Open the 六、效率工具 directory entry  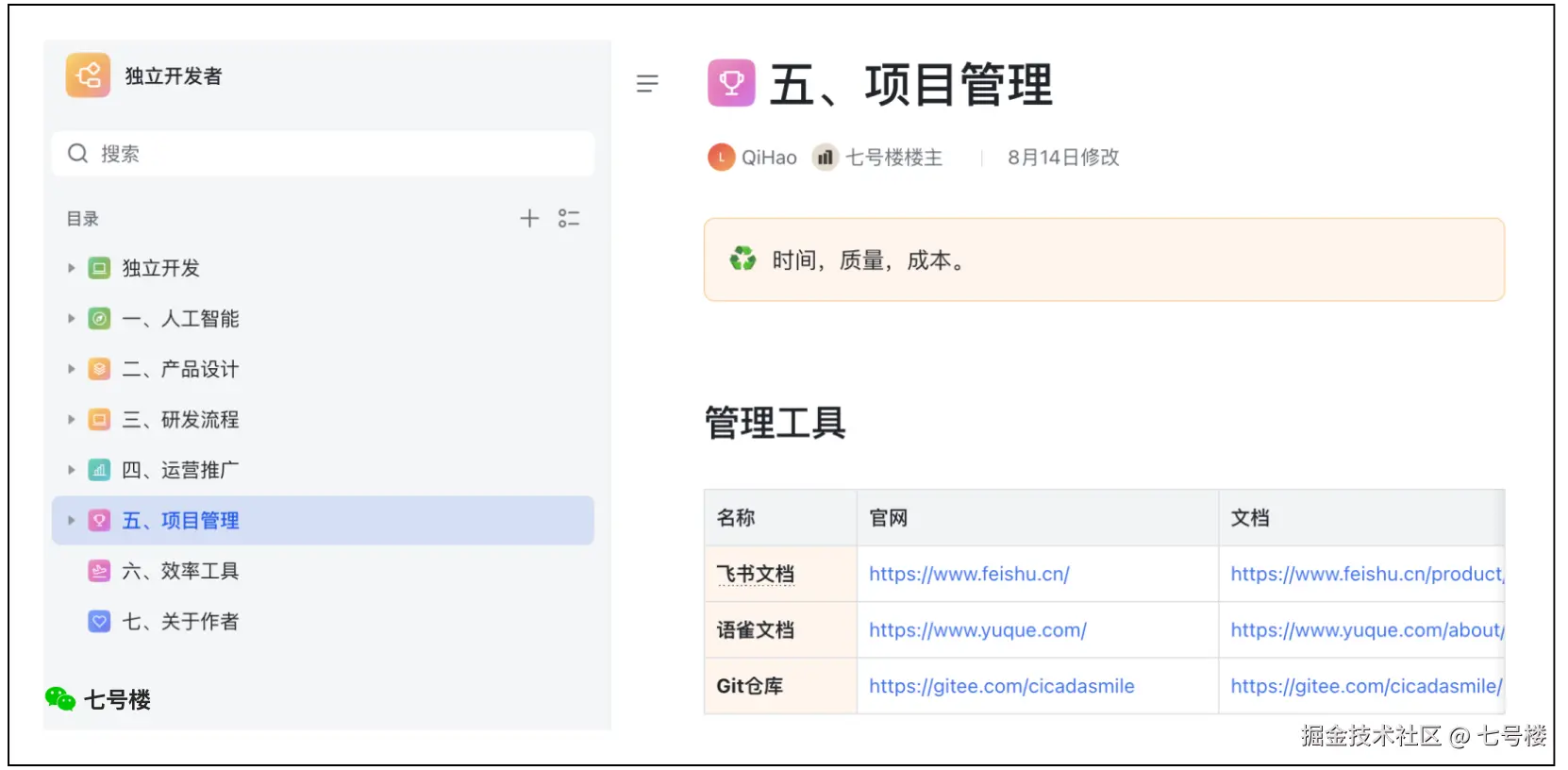pos(323,571)
